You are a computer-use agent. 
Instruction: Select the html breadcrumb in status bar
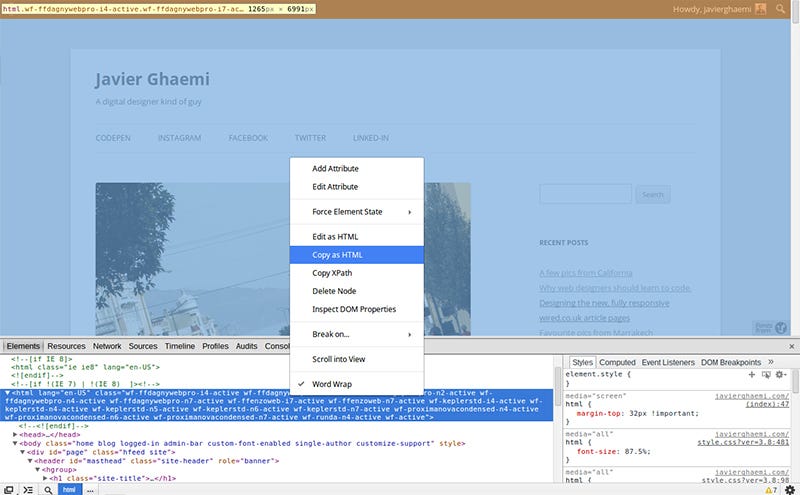click(69, 490)
